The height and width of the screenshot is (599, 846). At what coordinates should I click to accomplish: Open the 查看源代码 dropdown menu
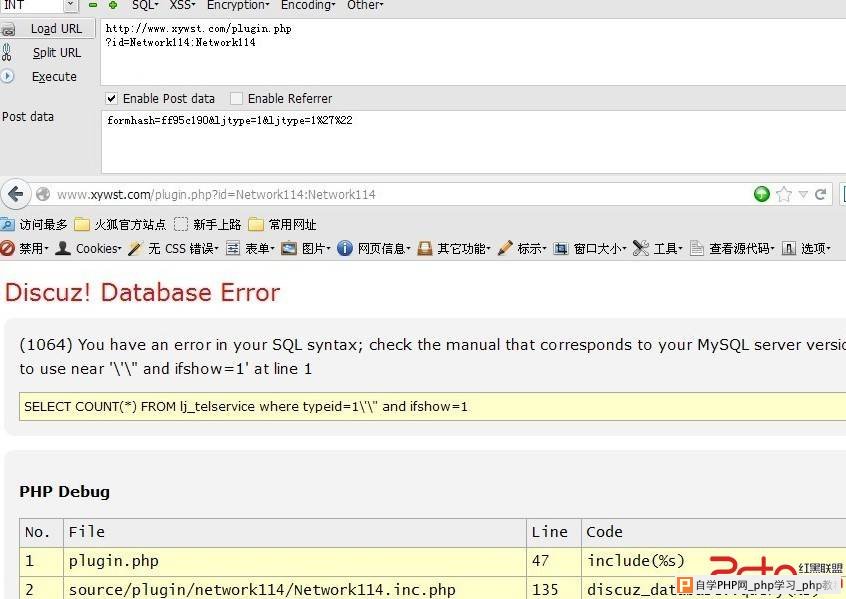pos(742,248)
